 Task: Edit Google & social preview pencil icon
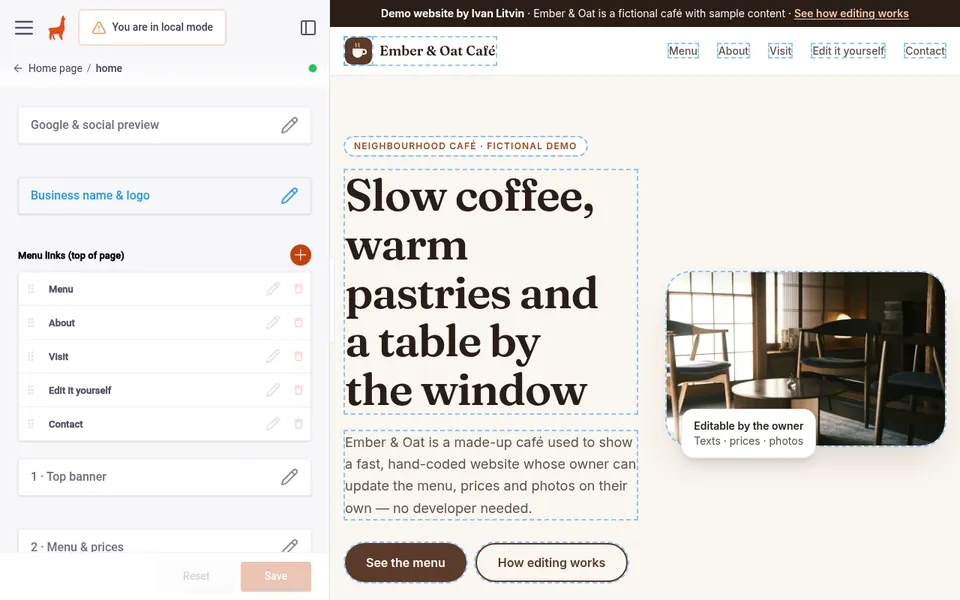tap(290, 125)
